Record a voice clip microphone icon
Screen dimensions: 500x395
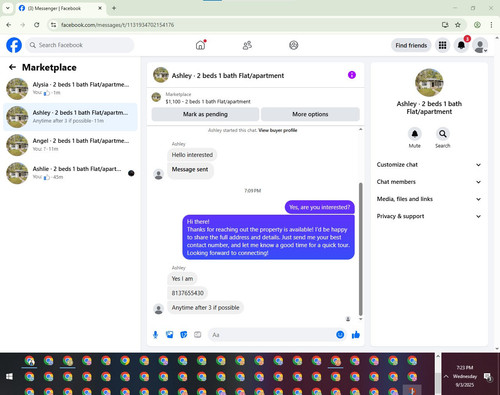(x=155, y=335)
